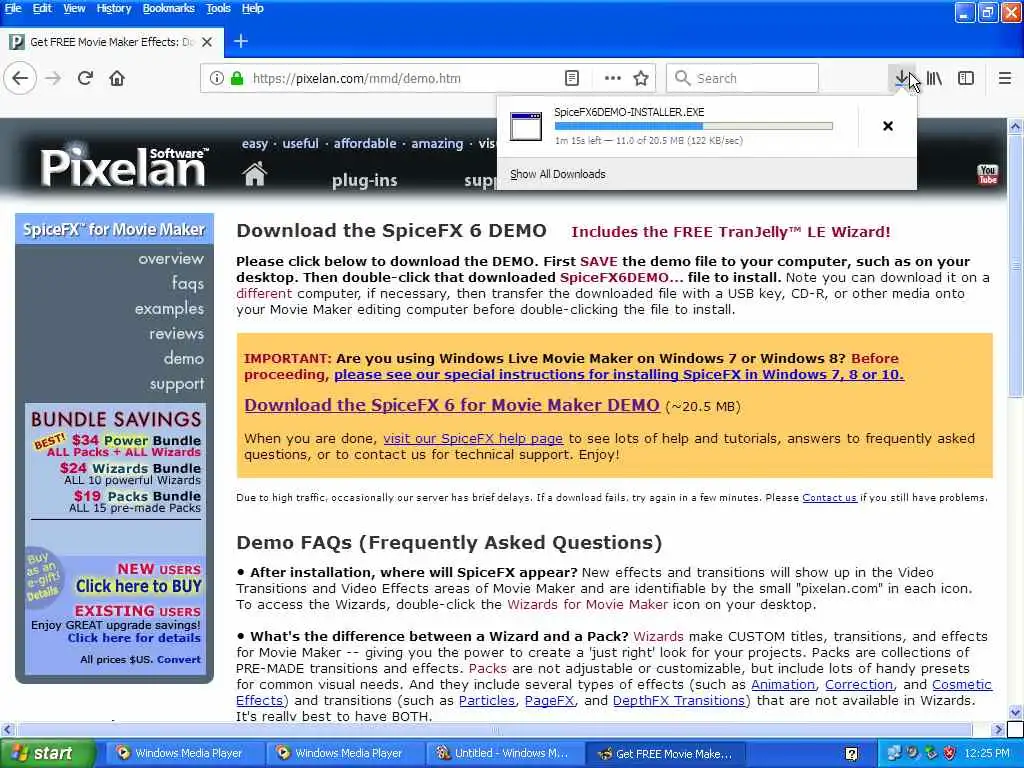Click the download progress bar
1024x768 pixels.
(694, 126)
